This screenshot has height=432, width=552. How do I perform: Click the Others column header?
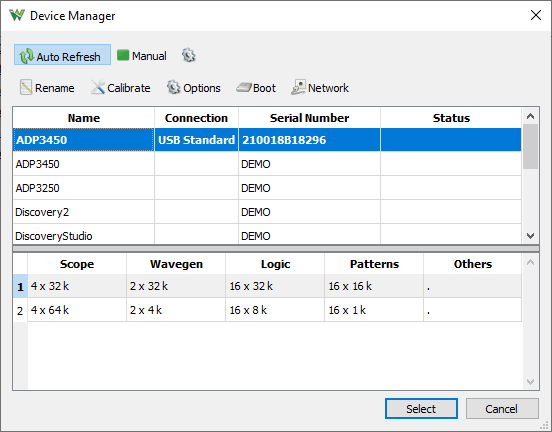[472, 264]
